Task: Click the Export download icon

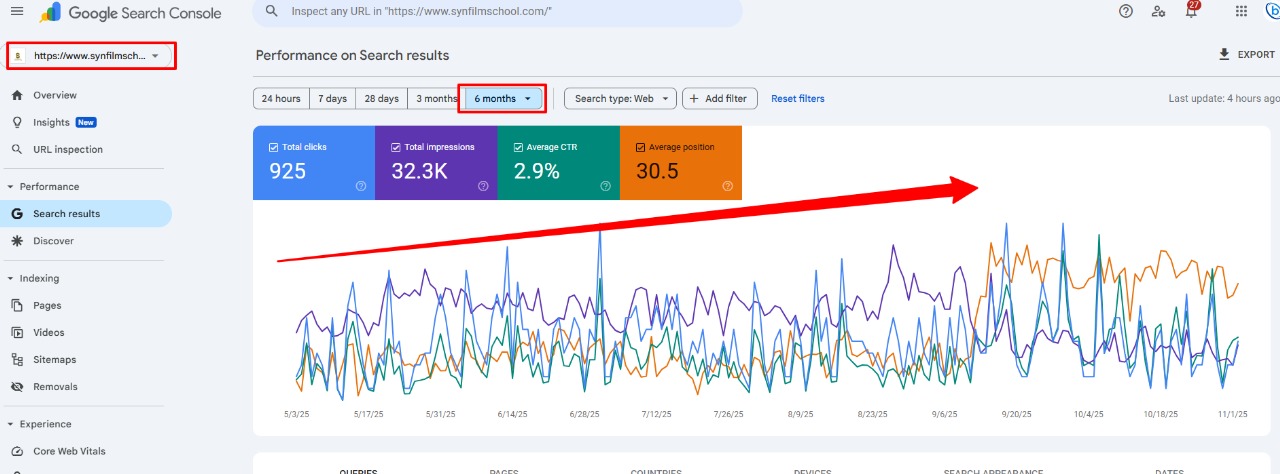Action: tap(1224, 55)
